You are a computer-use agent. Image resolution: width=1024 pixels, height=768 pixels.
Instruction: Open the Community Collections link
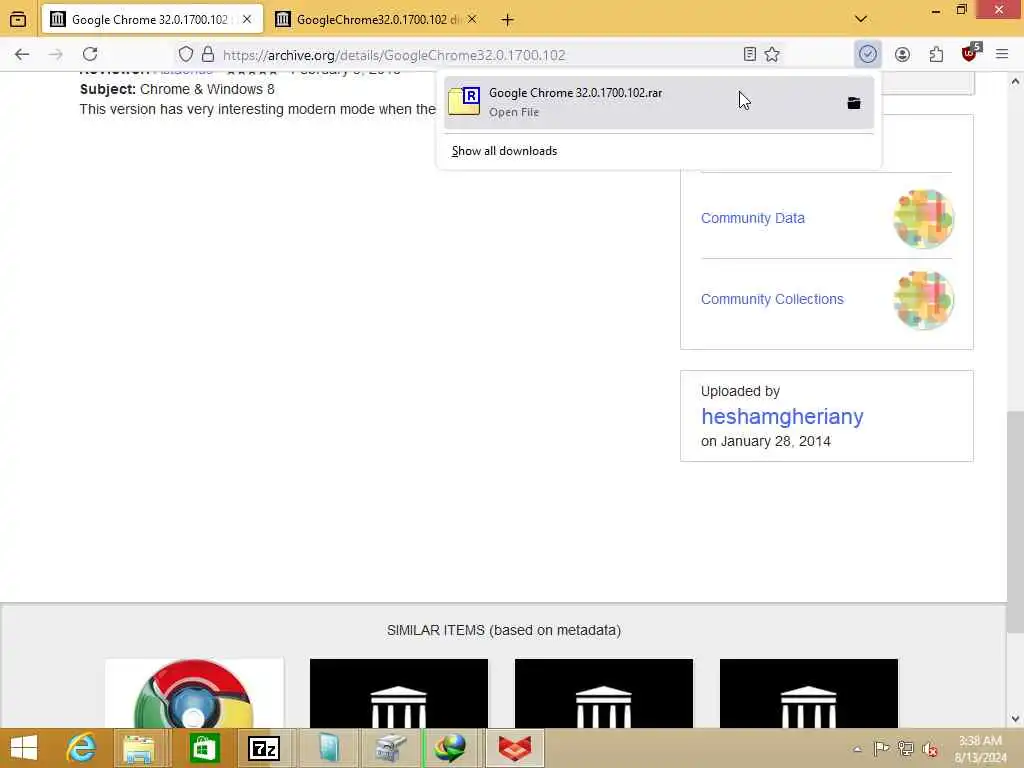(772, 299)
